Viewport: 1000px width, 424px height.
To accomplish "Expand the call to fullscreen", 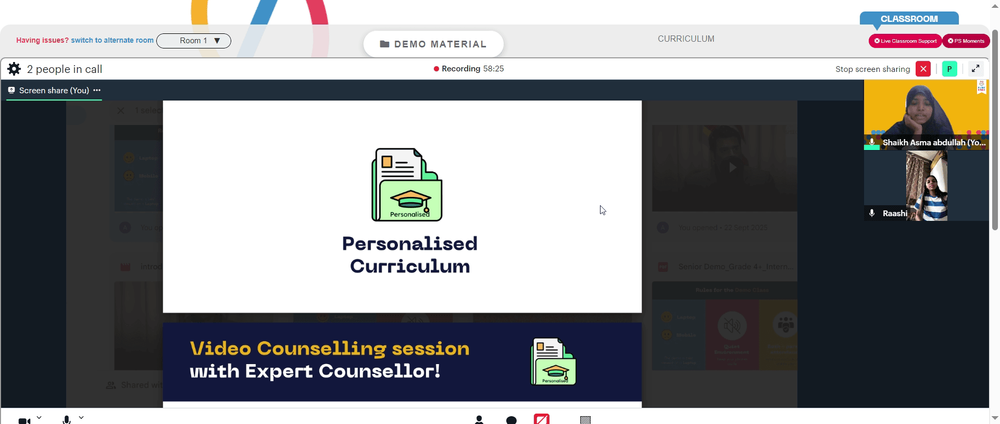I will (x=975, y=69).
